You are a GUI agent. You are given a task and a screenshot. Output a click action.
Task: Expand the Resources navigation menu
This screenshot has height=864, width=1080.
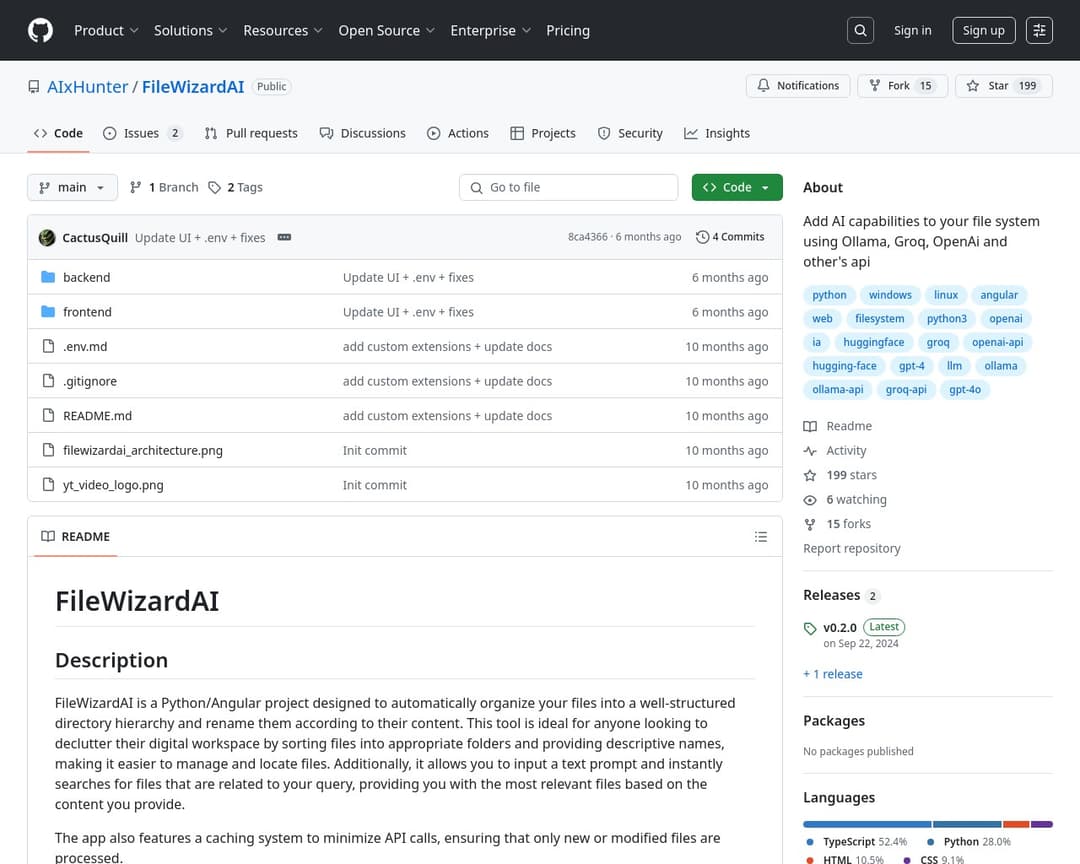point(282,30)
